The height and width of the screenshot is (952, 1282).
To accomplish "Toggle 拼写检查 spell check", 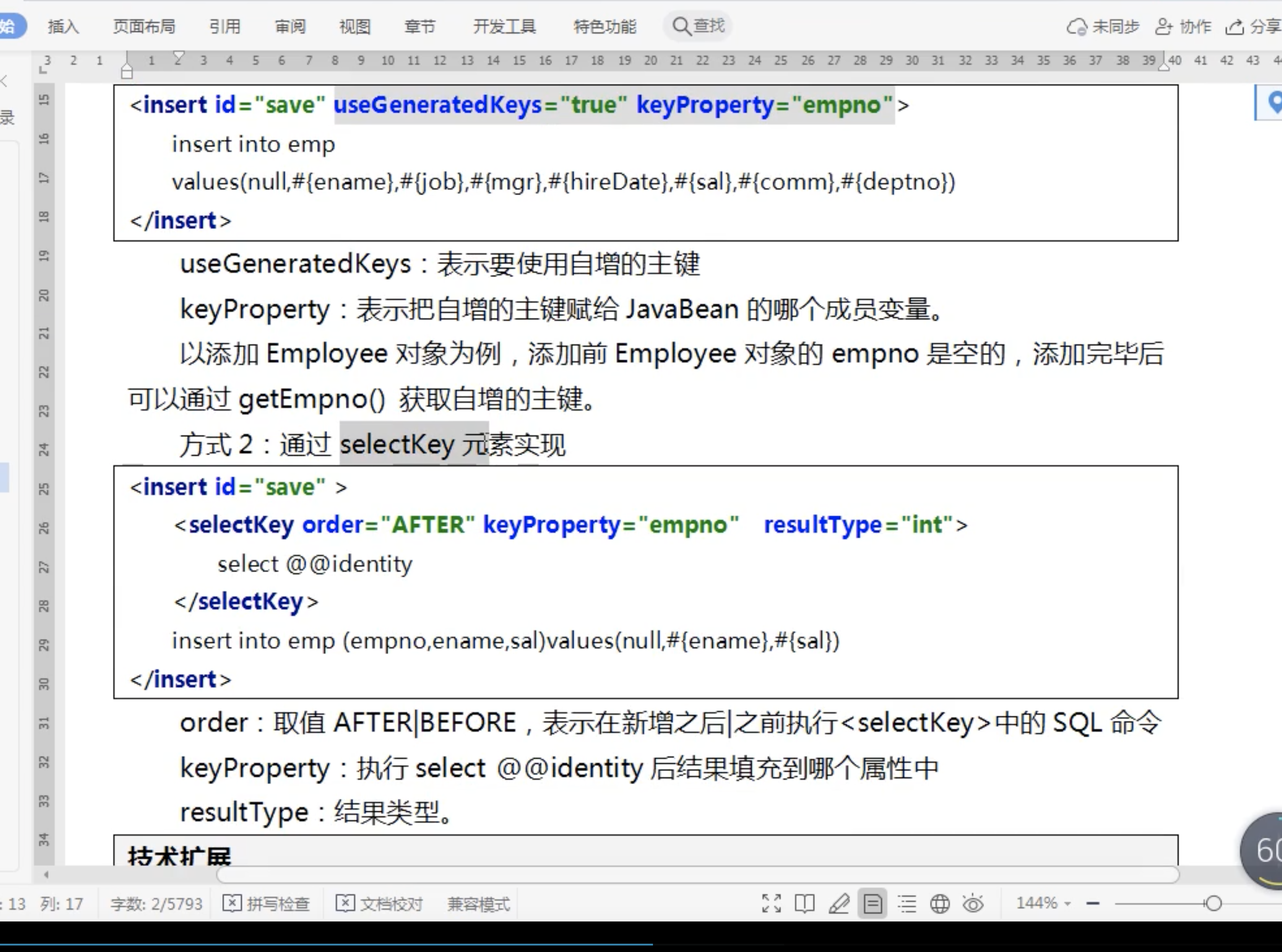I will pyautogui.click(x=266, y=903).
